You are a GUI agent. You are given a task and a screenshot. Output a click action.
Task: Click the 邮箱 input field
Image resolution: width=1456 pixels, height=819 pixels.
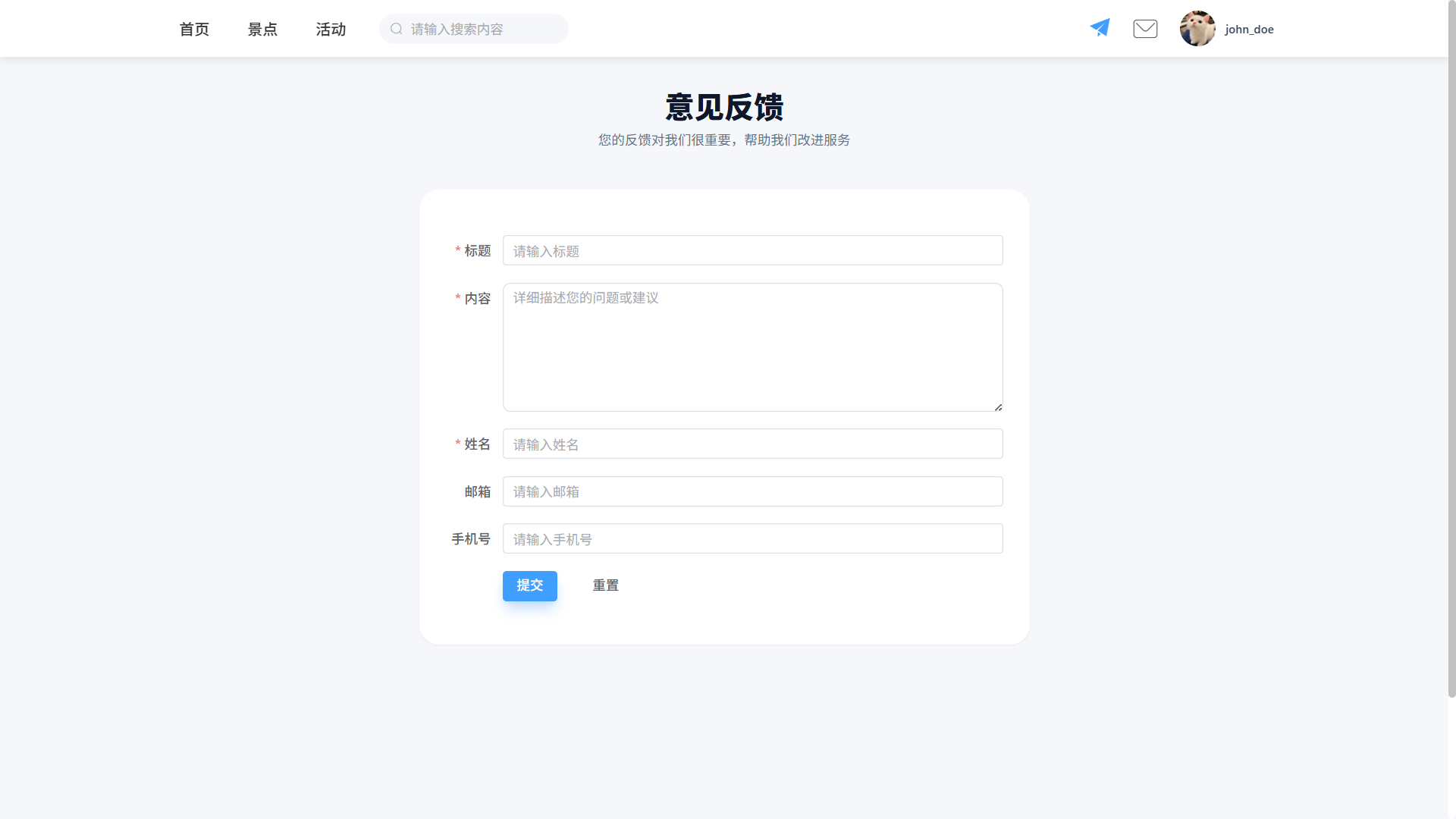click(x=752, y=491)
